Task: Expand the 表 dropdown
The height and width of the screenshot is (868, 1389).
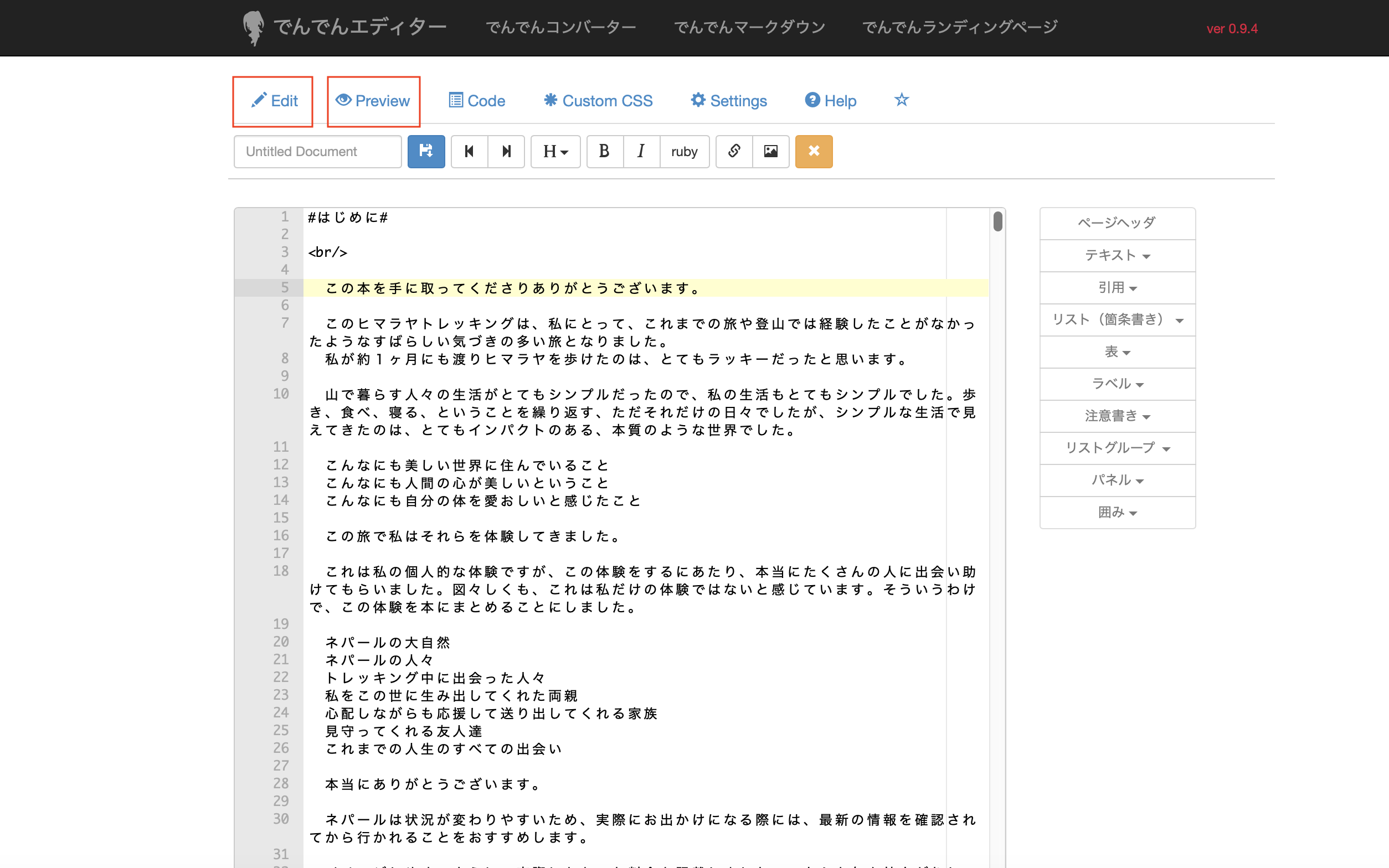Action: 1118,352
